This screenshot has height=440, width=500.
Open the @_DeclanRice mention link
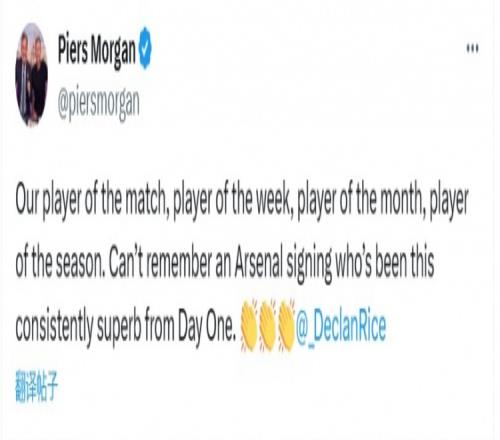coord(341,327)
